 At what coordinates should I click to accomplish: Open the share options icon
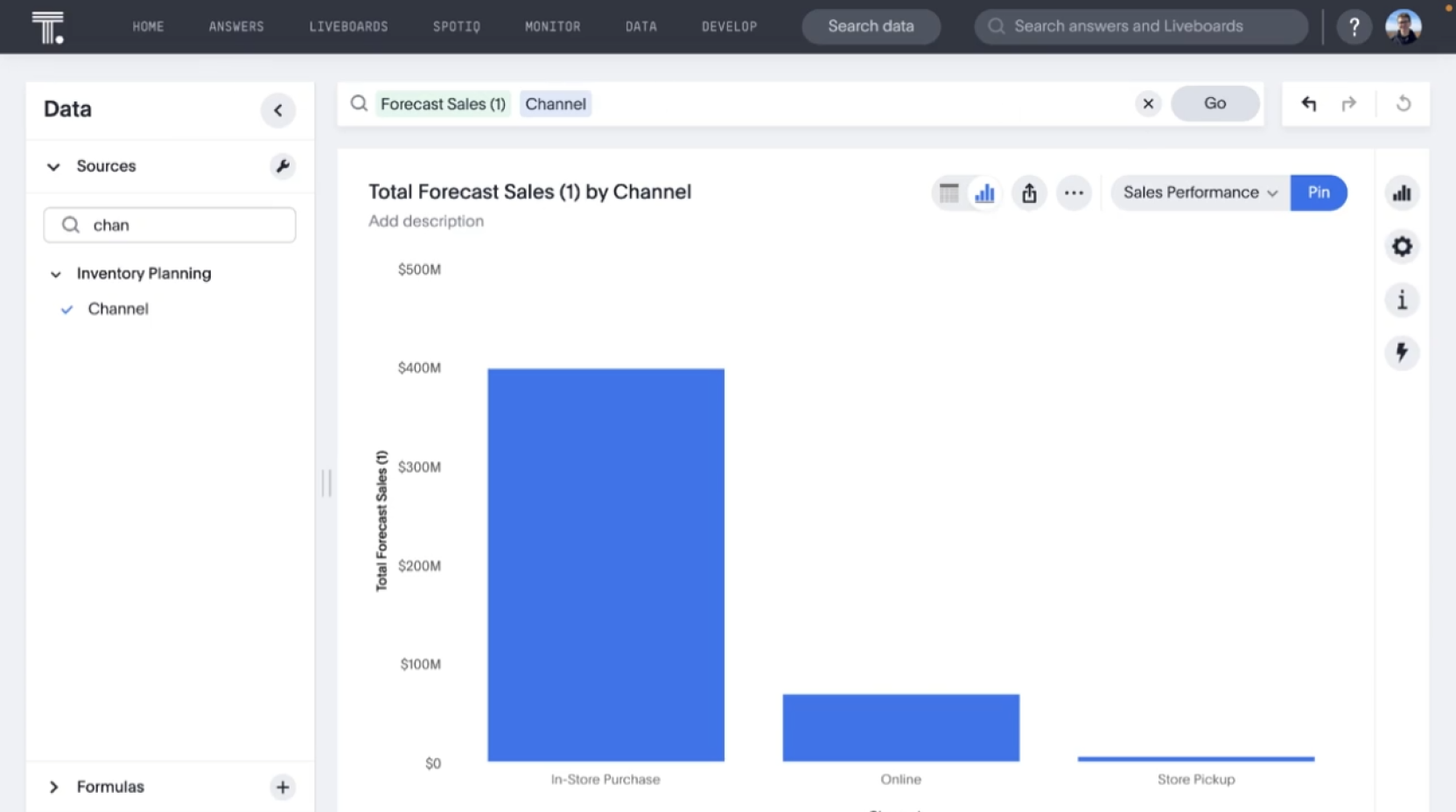point(1029,192)
